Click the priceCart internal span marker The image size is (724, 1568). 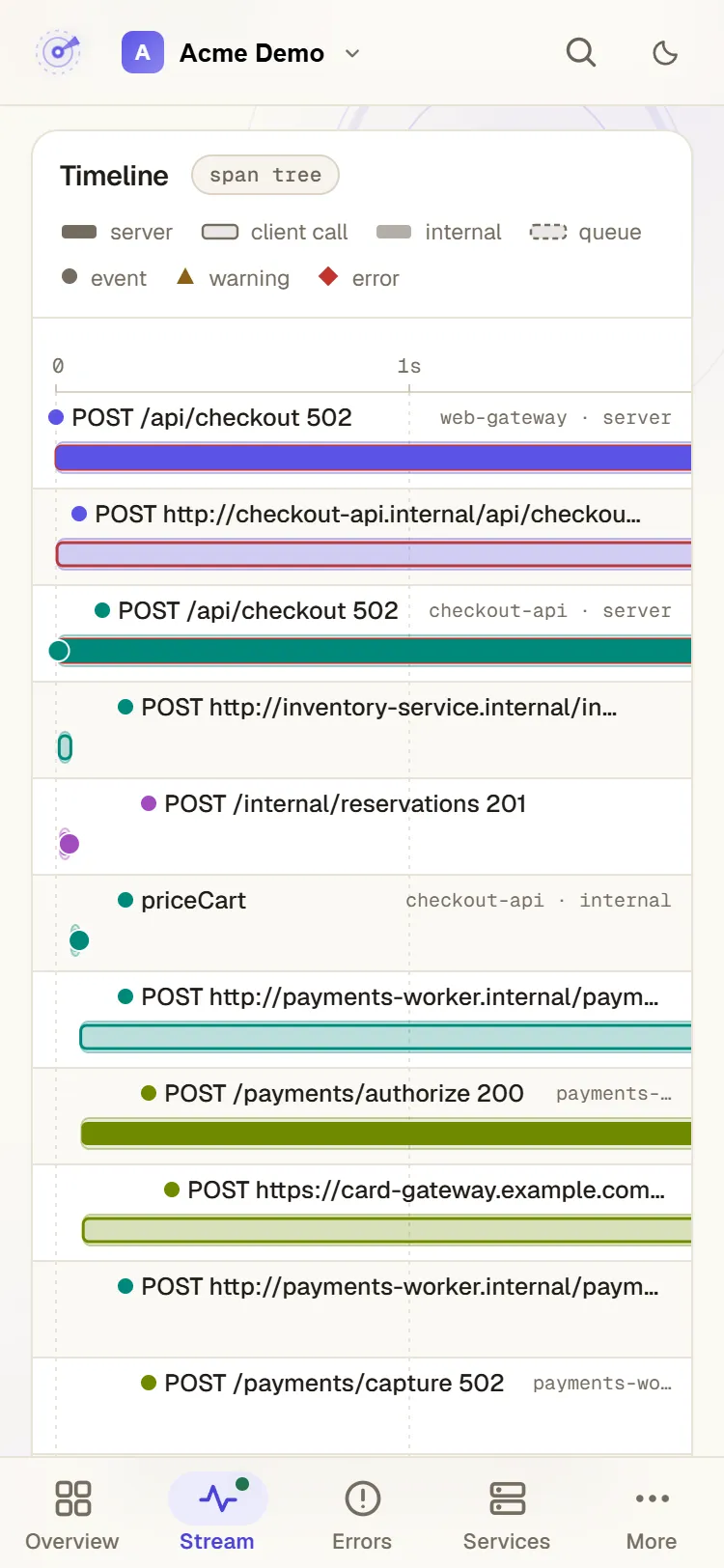79,940
